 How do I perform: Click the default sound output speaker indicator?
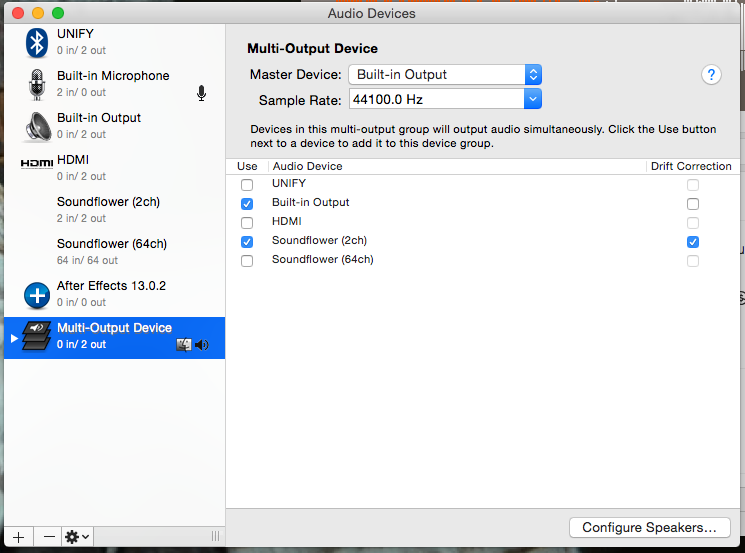(x=202, y=345)
